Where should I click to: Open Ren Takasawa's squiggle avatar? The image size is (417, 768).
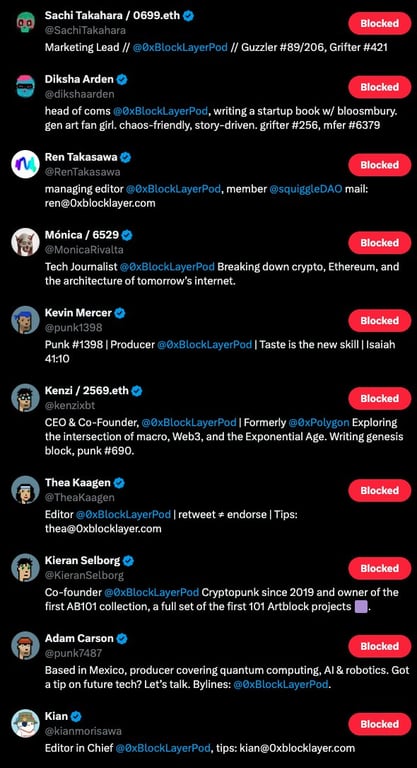click(25, 164)
